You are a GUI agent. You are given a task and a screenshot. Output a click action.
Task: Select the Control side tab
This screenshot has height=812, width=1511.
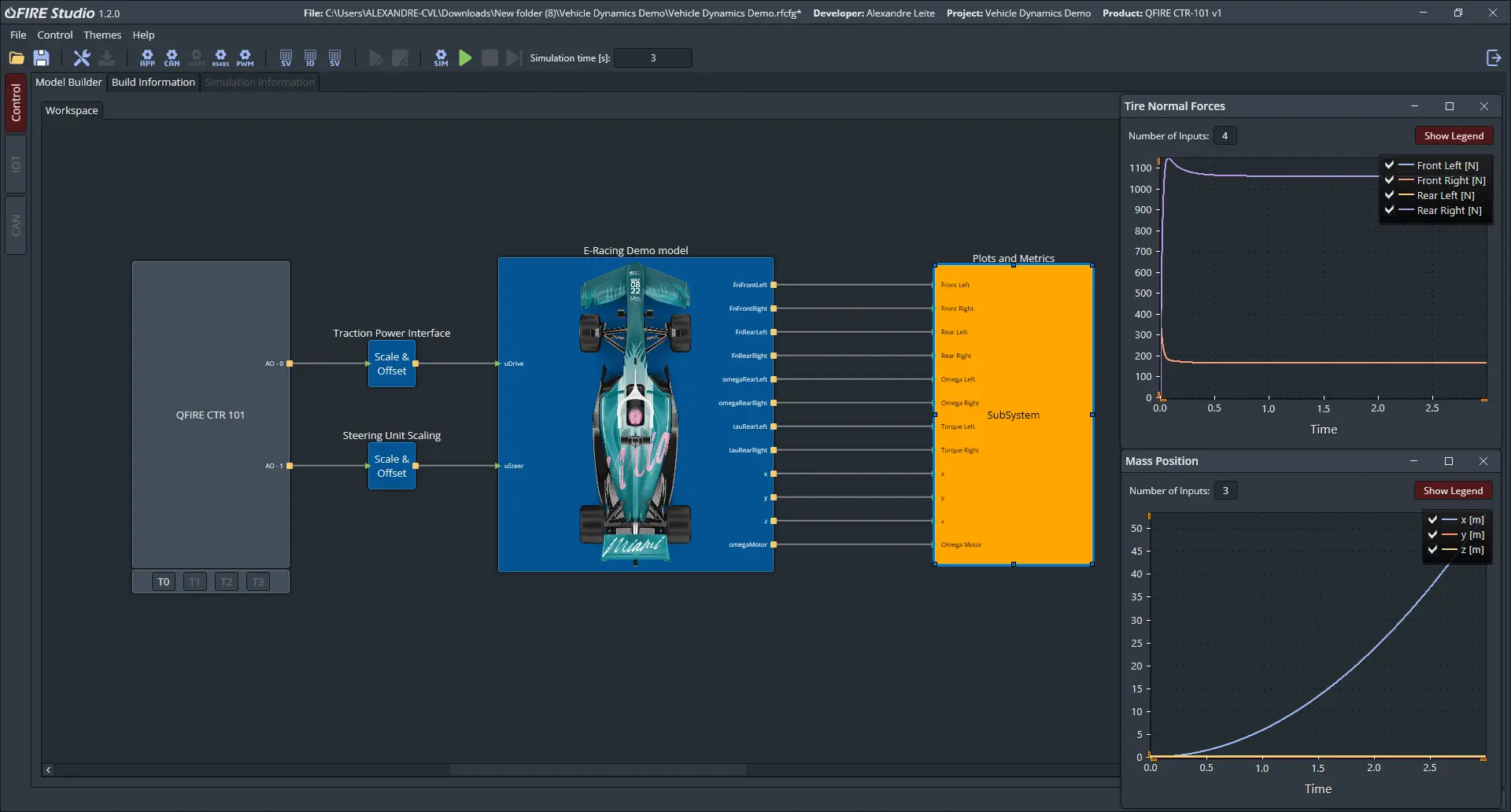[16, 102]
